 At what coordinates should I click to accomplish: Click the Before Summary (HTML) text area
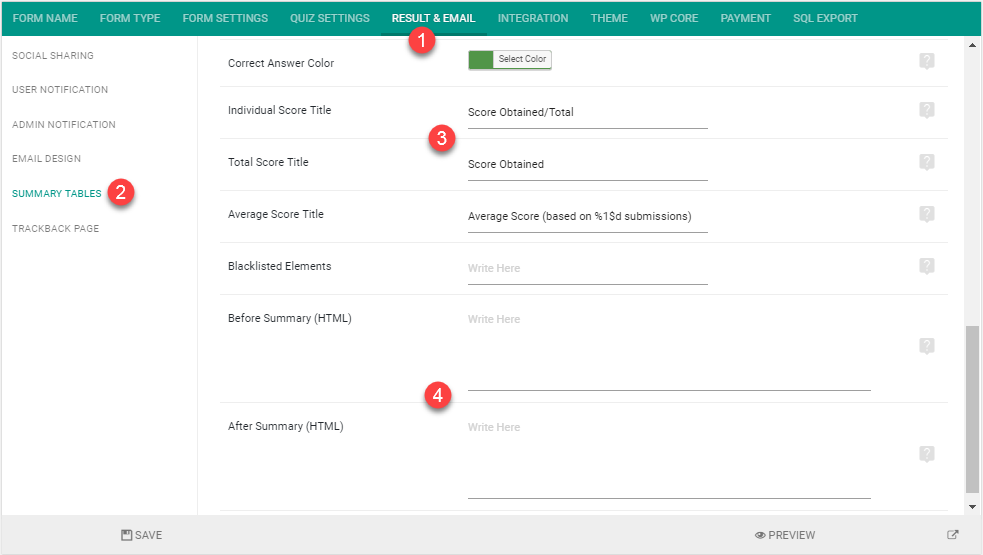(669, 349)
